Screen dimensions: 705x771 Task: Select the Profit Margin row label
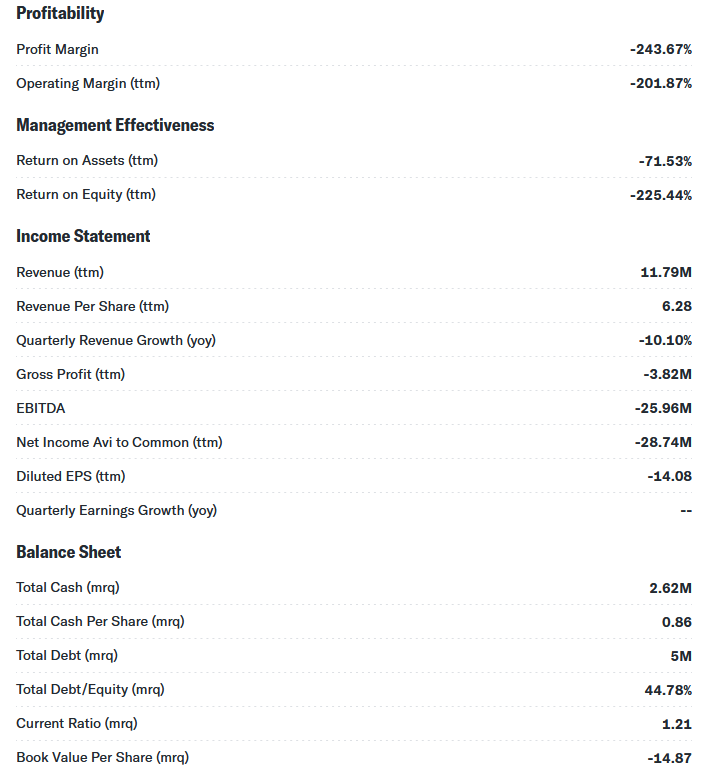point(57,49)
